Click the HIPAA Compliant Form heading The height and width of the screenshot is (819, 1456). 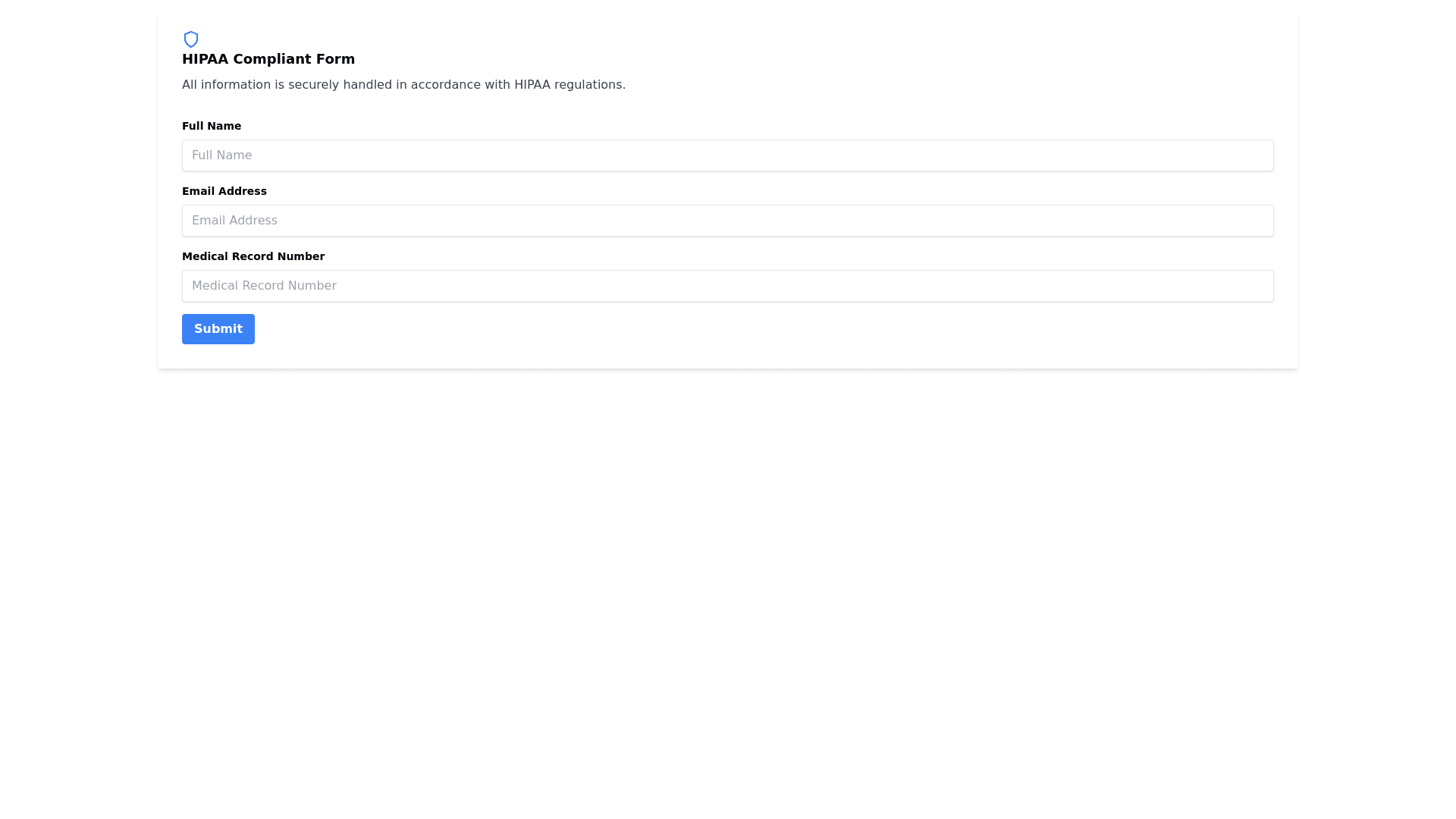(x=268, y=59)
